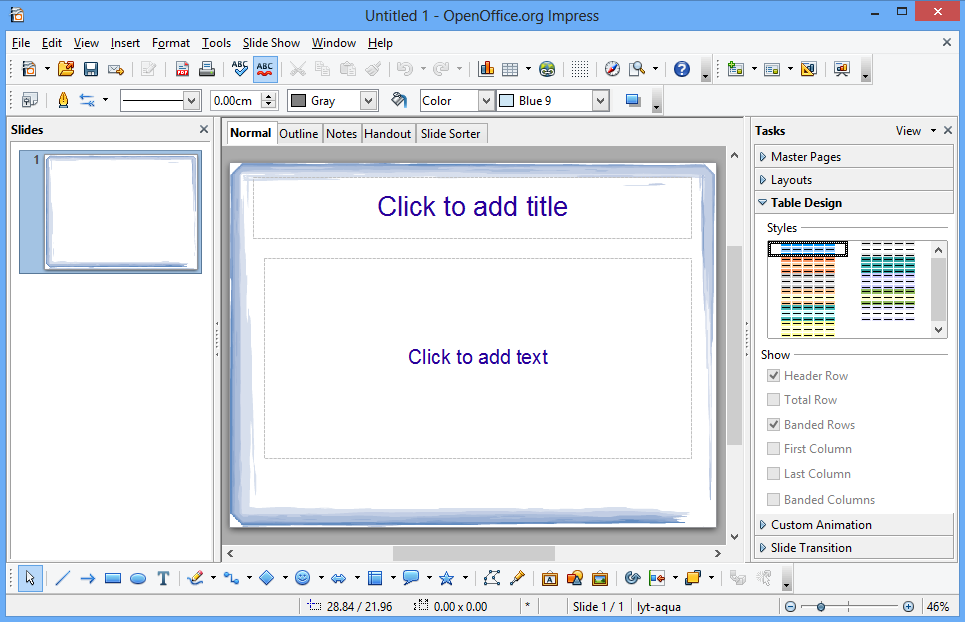This screenshot has height=622, width=965.
Task: Toggle the Banded Rows checkbox
Action: (774, 425)
